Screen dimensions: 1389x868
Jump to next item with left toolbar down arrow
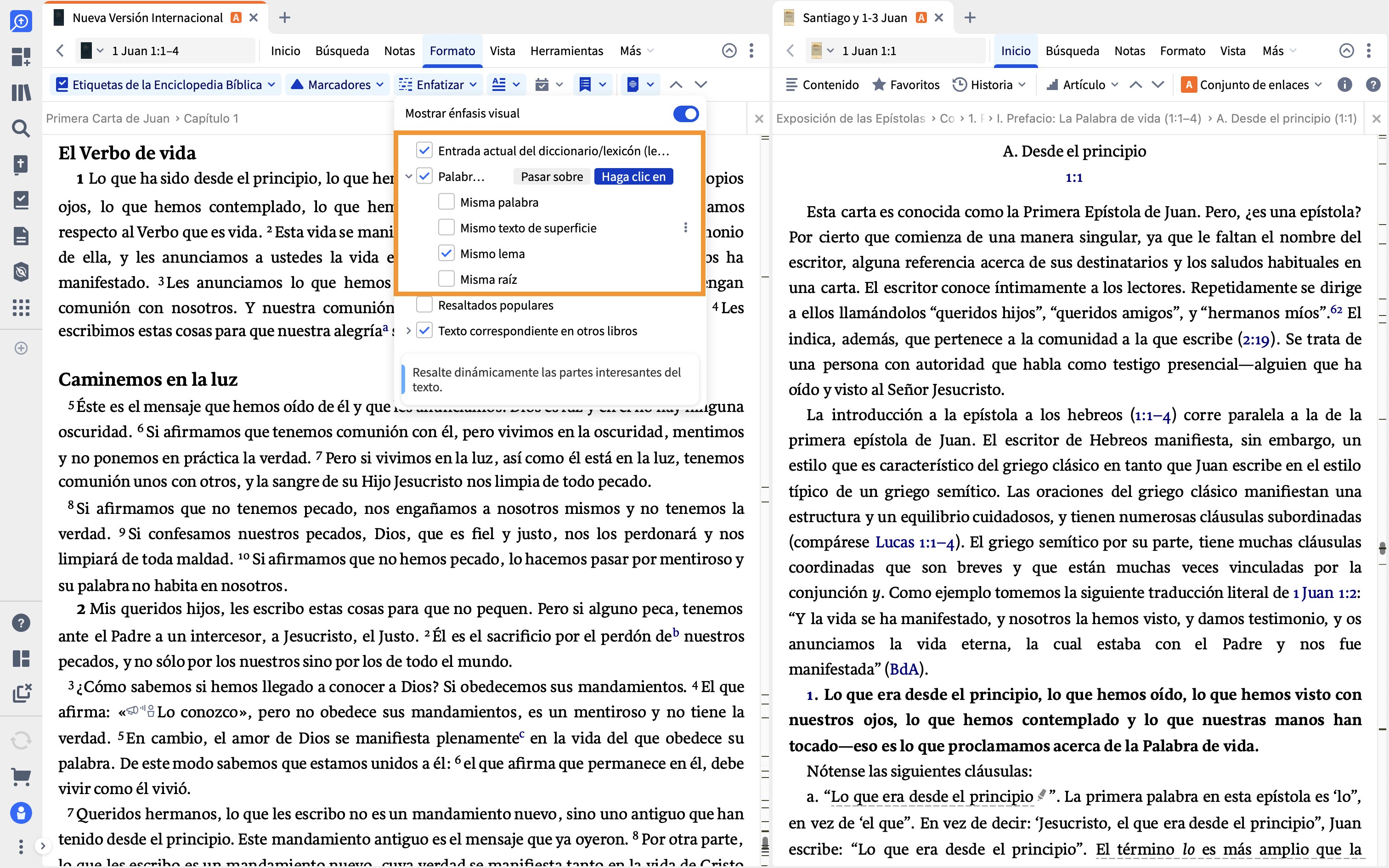pyautogui.click(x=701, y=85)
